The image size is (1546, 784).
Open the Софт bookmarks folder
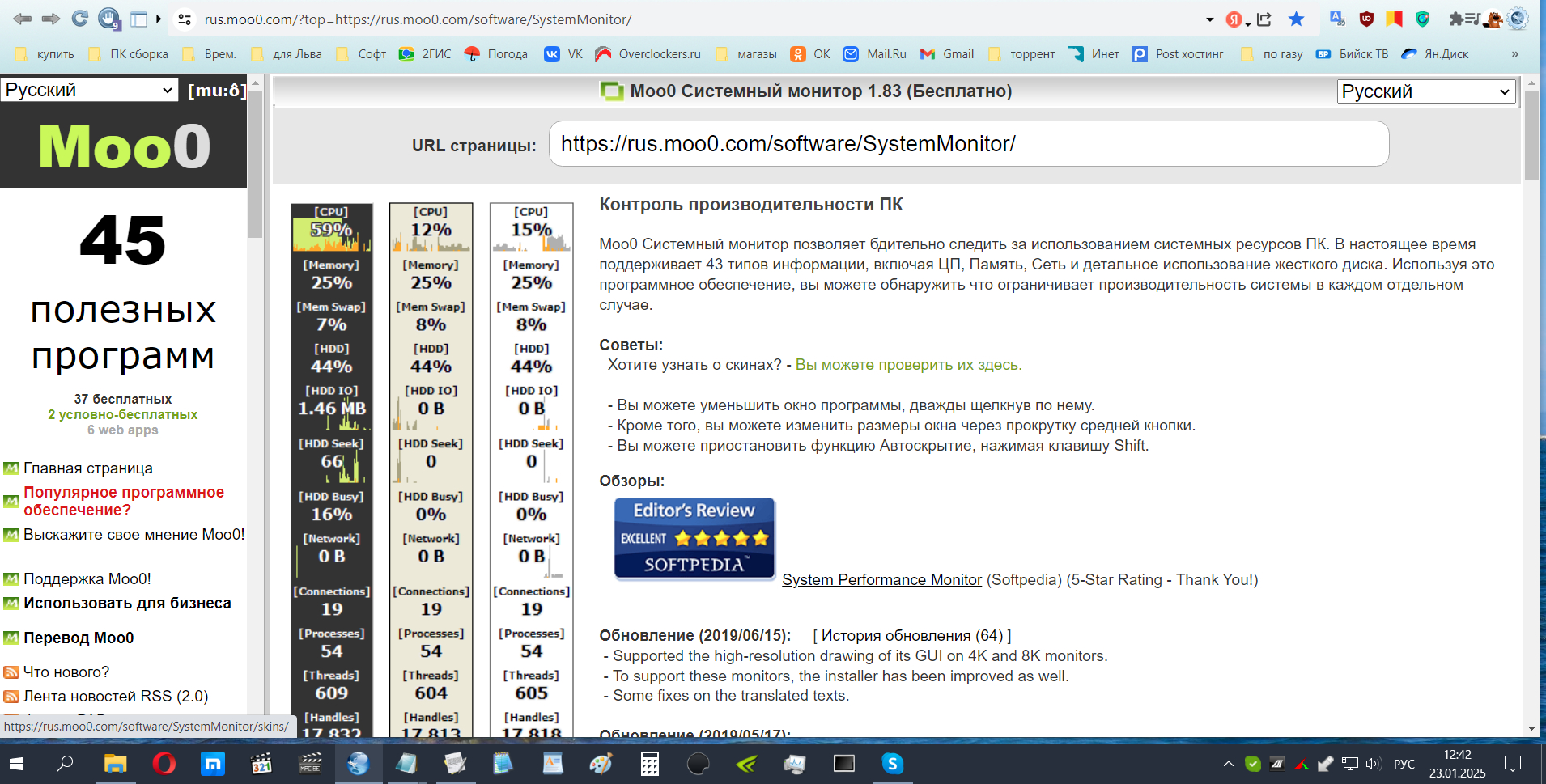click(361, 54)
